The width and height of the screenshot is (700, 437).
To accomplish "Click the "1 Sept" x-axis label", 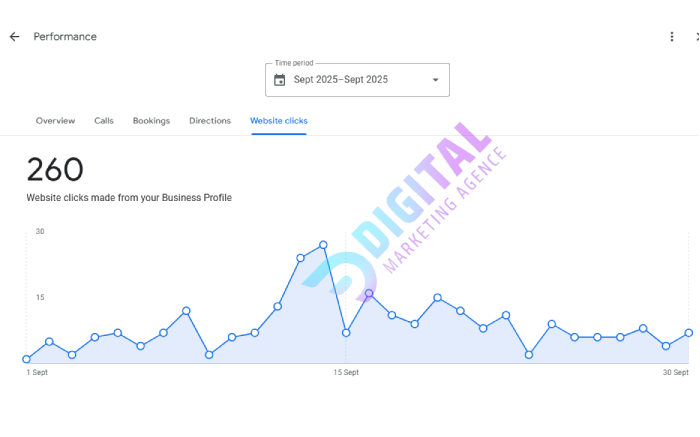I will coord(37,372).
